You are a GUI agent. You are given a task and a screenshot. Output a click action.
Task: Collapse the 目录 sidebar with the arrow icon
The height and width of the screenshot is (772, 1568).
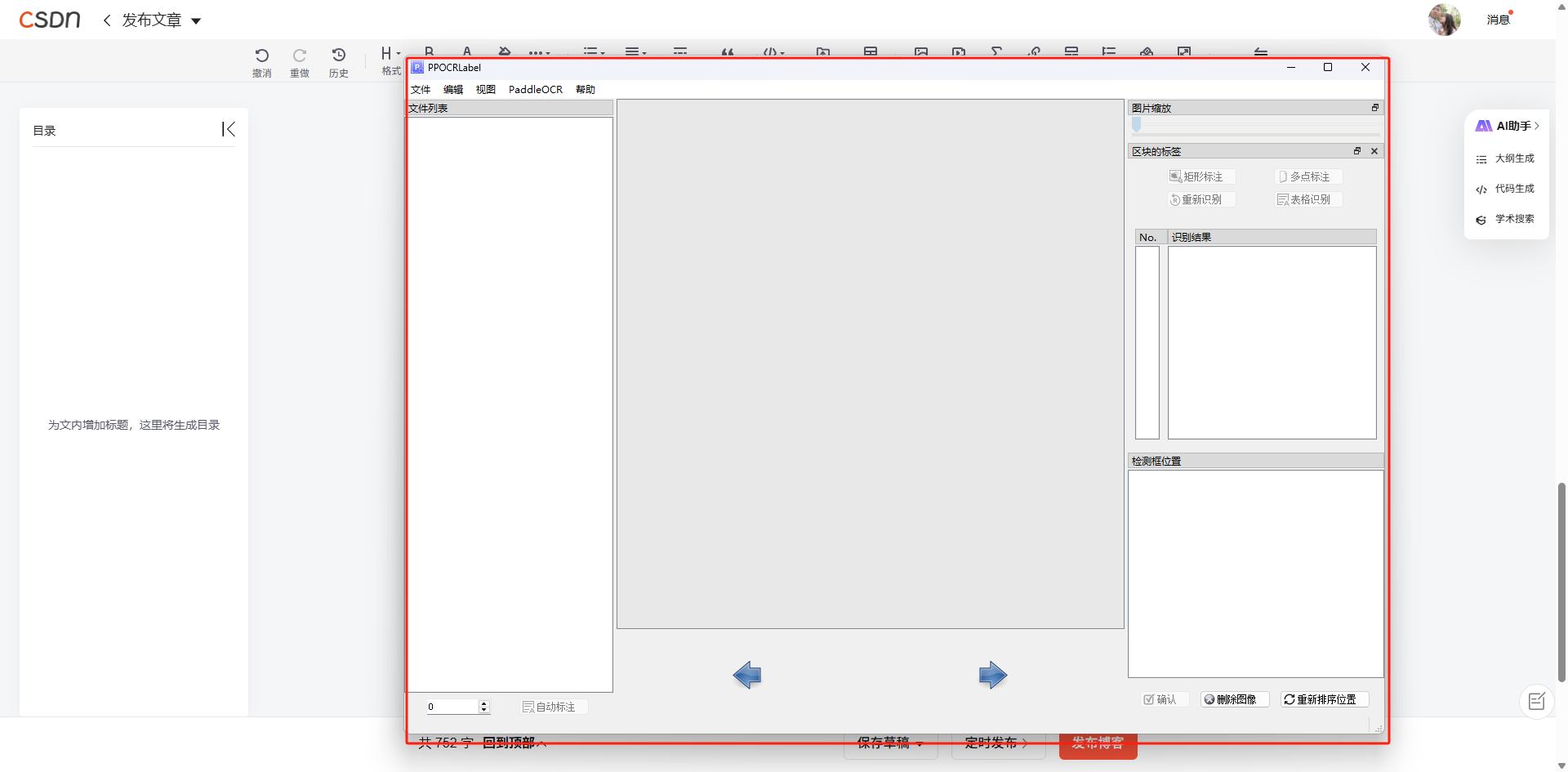pos(229,129)
